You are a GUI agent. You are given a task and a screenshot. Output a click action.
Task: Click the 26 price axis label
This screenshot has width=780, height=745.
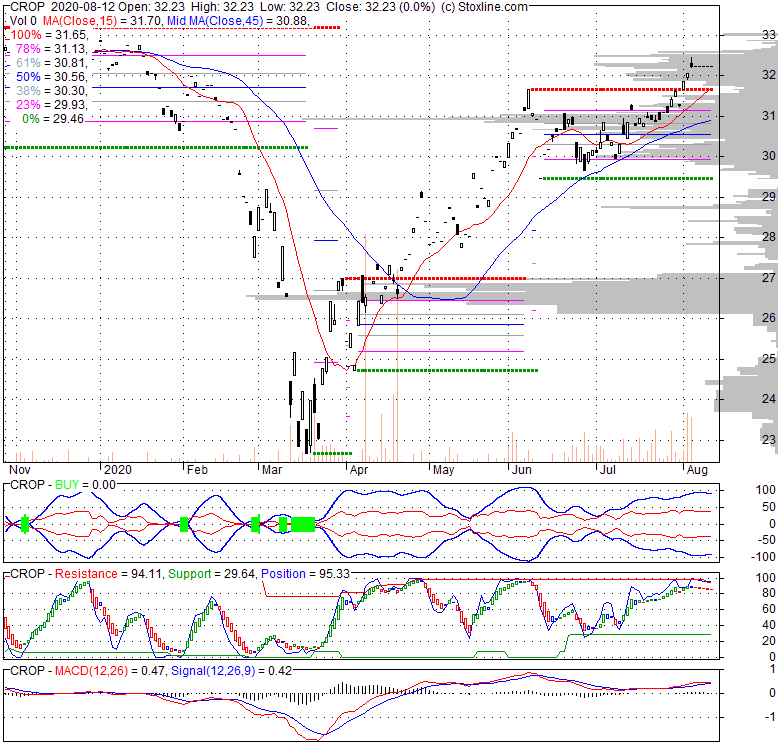point(769,318)
